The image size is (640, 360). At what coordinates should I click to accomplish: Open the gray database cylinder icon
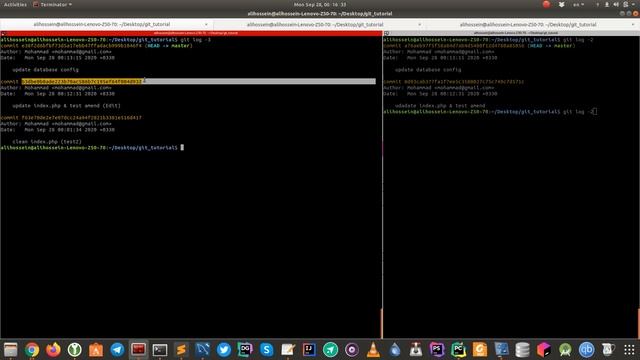tap(522, 349)
